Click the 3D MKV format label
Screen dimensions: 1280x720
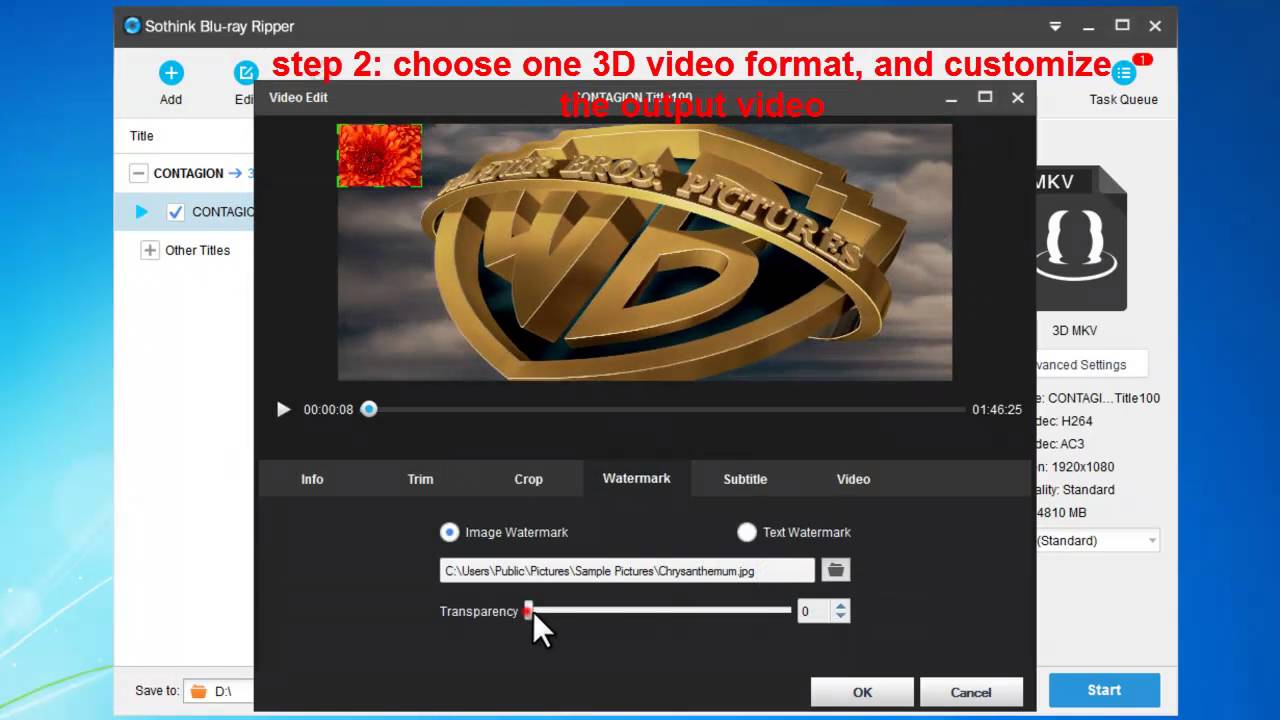pos(1075,331)
